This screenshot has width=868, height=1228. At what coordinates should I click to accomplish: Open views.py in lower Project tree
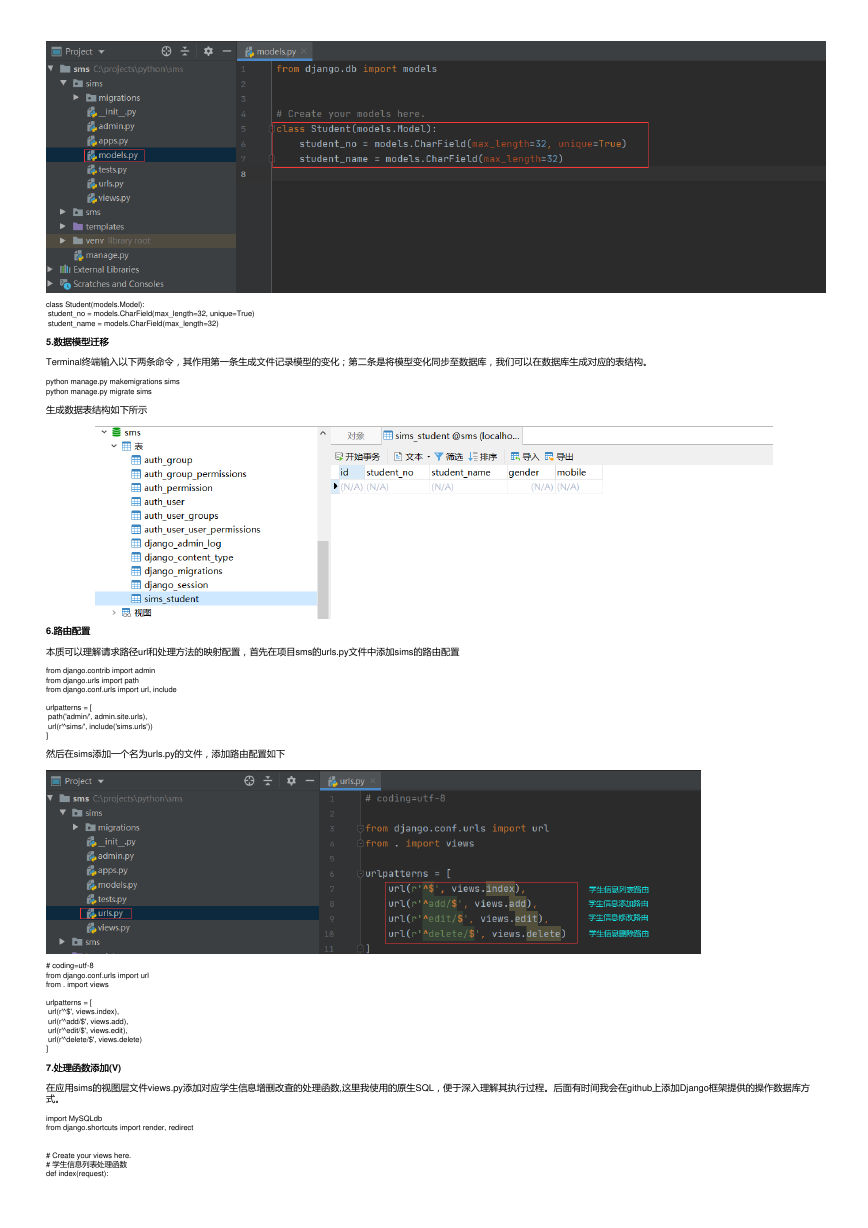(x=108, y=928)
